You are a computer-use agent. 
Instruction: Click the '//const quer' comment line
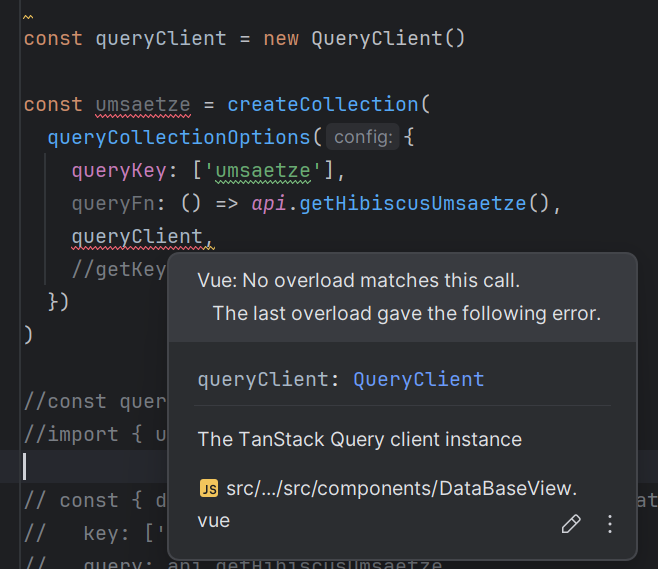[95, 402]
